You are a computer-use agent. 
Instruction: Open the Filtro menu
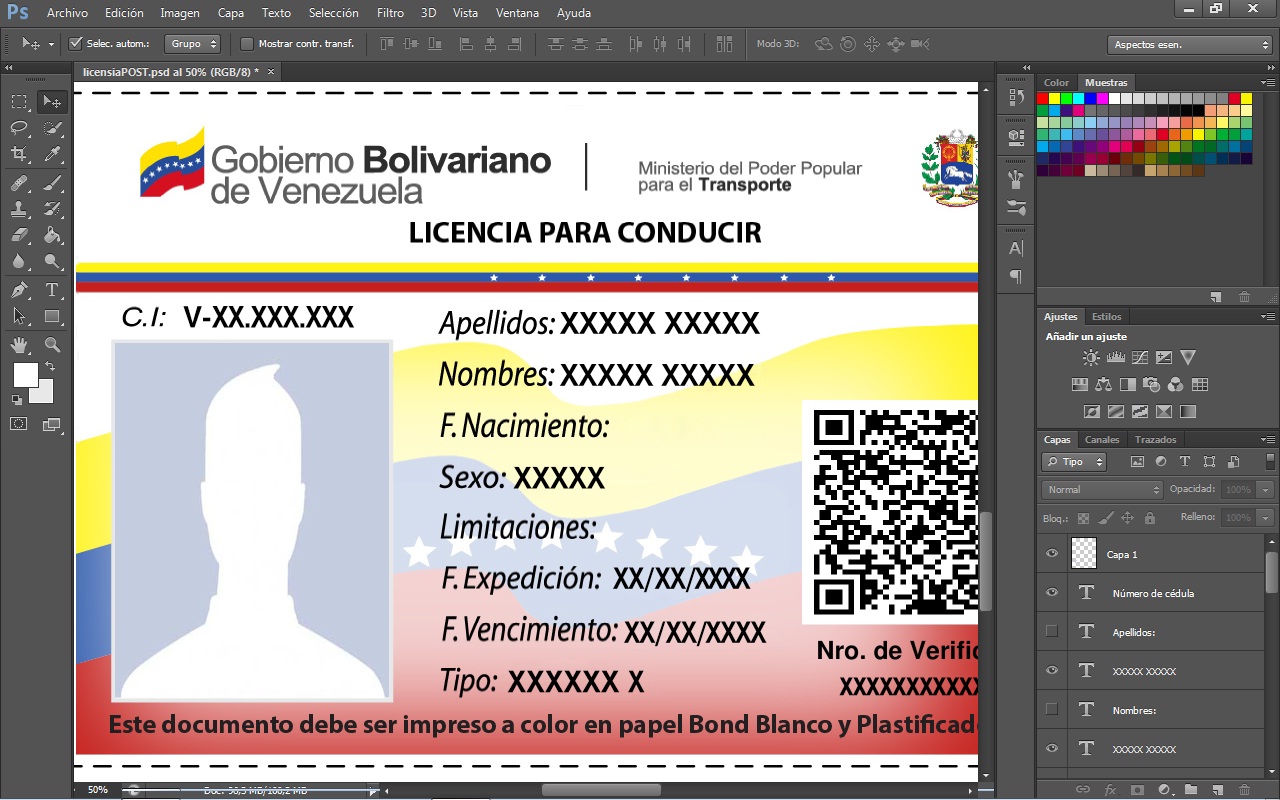[x=390, y=13]
